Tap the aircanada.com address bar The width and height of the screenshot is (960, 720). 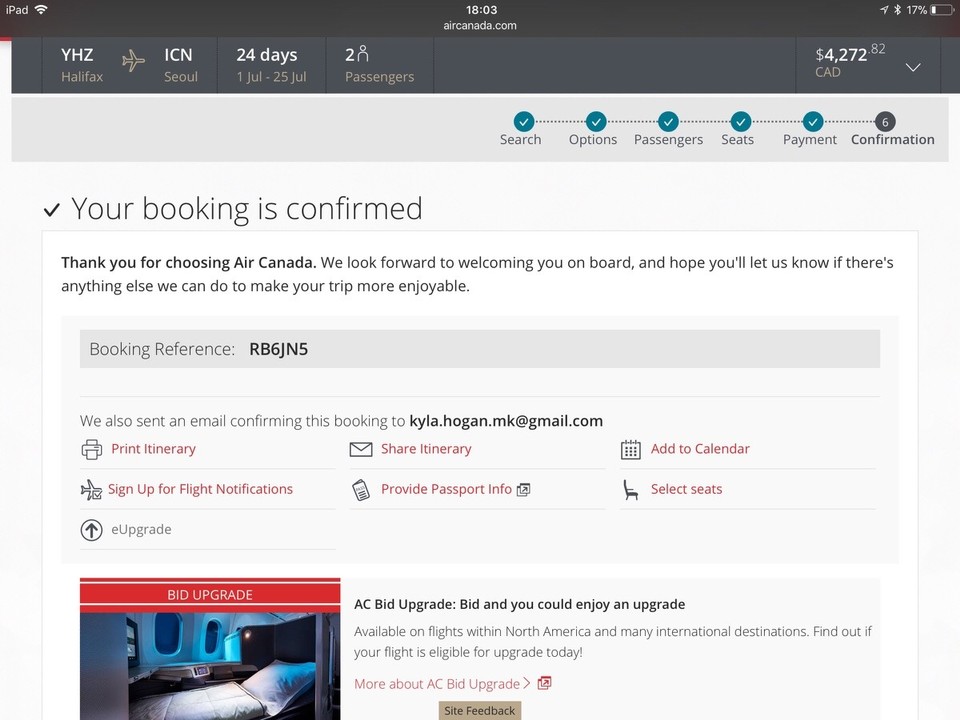480,26
